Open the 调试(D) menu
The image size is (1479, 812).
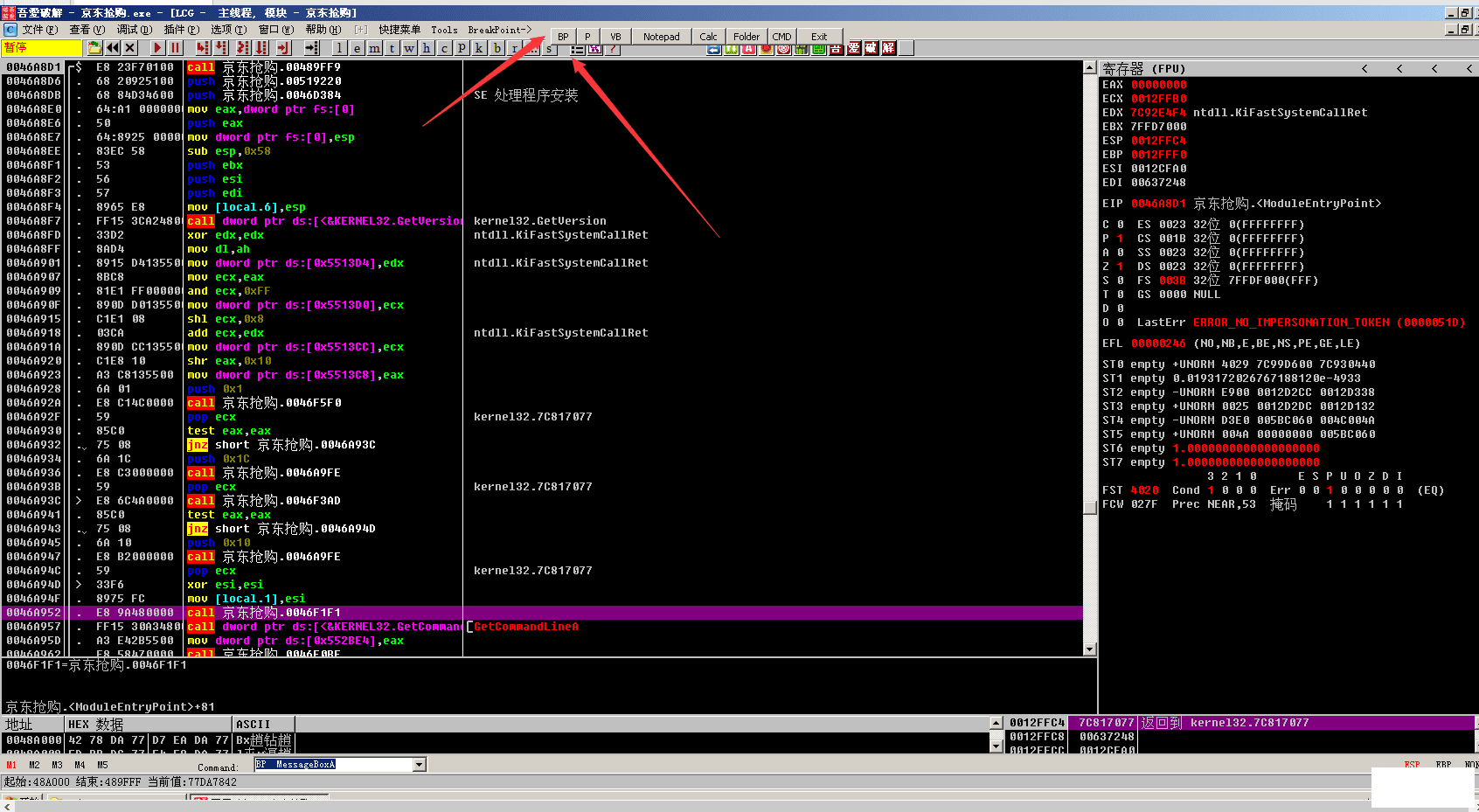tap(134, 30)
